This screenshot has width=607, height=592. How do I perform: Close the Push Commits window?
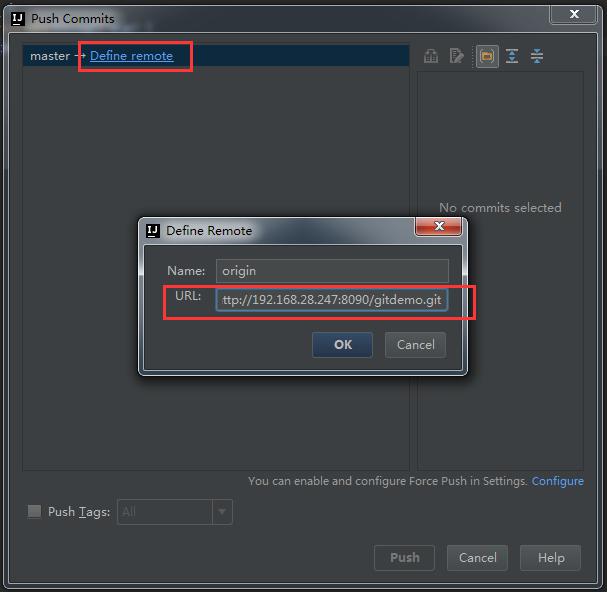click(574, 14)
